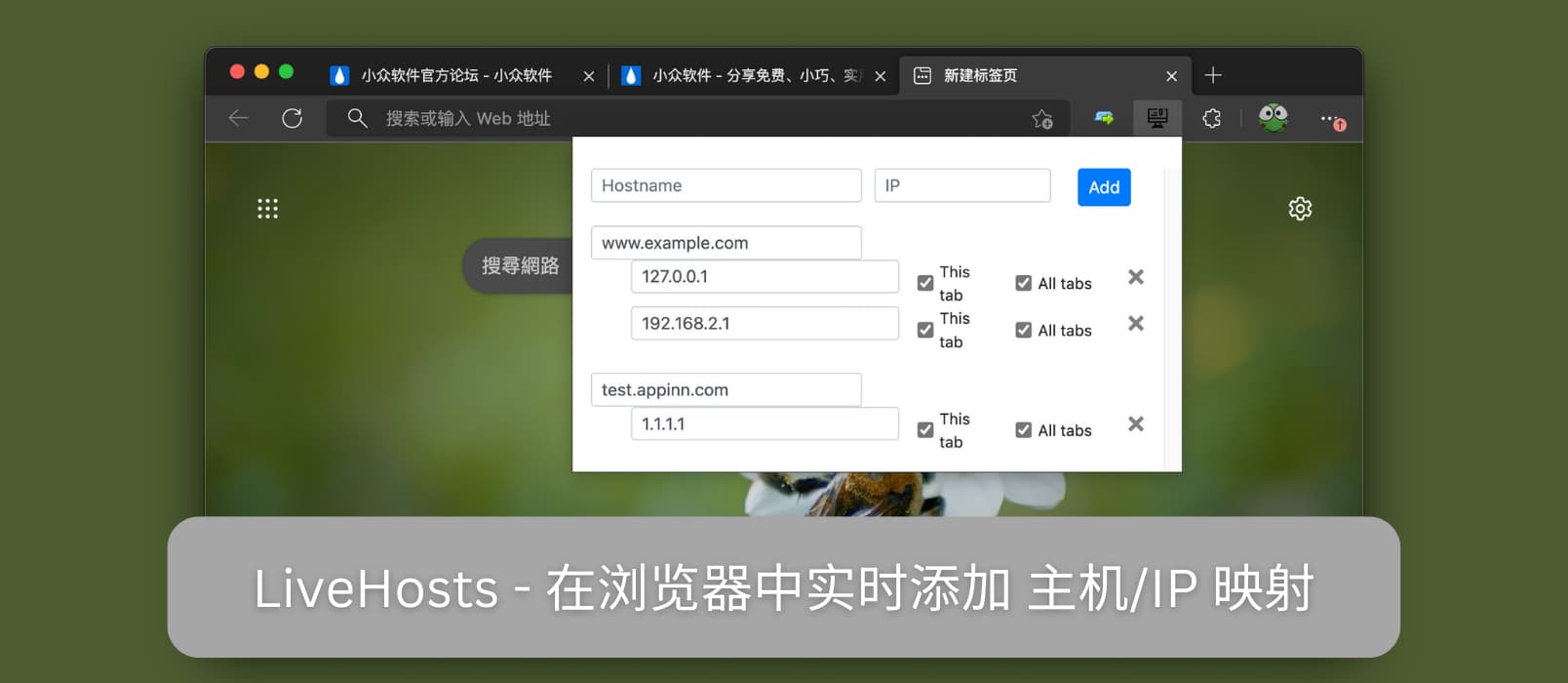Uncheck This tab for 127.0.0.1
The width and height of the screenshot is (1568, 683).
point(925,283)
